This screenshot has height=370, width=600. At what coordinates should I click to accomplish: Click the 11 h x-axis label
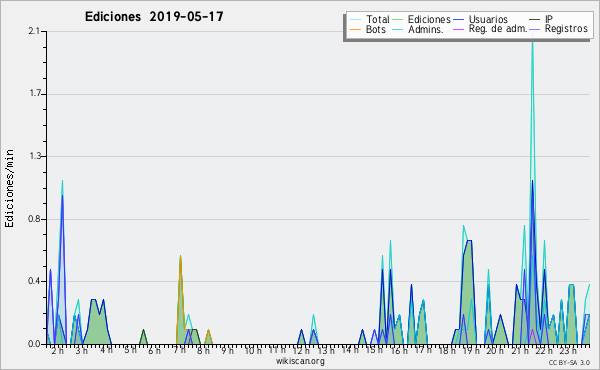(x=277, y=350)
